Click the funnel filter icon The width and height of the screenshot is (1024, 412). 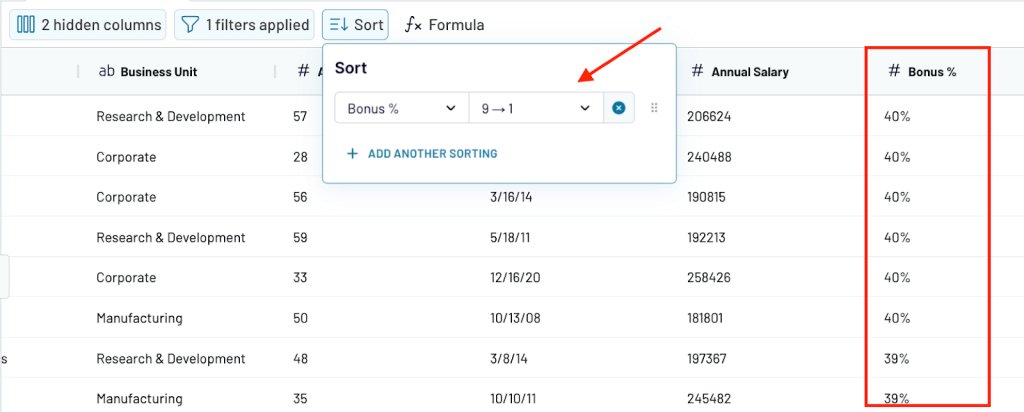pyautogui.click(x=189, y=25)
